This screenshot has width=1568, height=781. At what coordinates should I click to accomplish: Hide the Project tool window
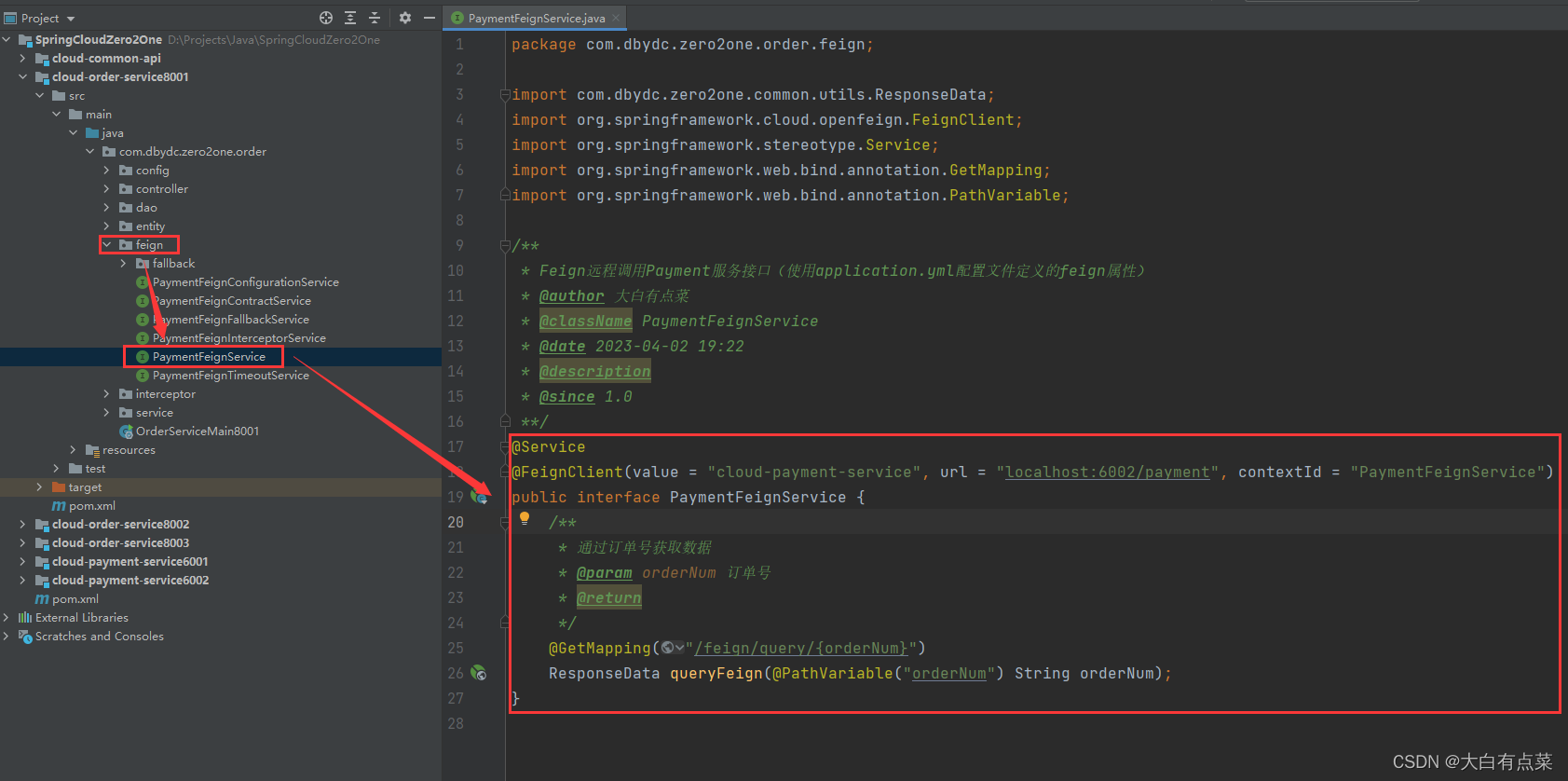click(x=429, y=18)
